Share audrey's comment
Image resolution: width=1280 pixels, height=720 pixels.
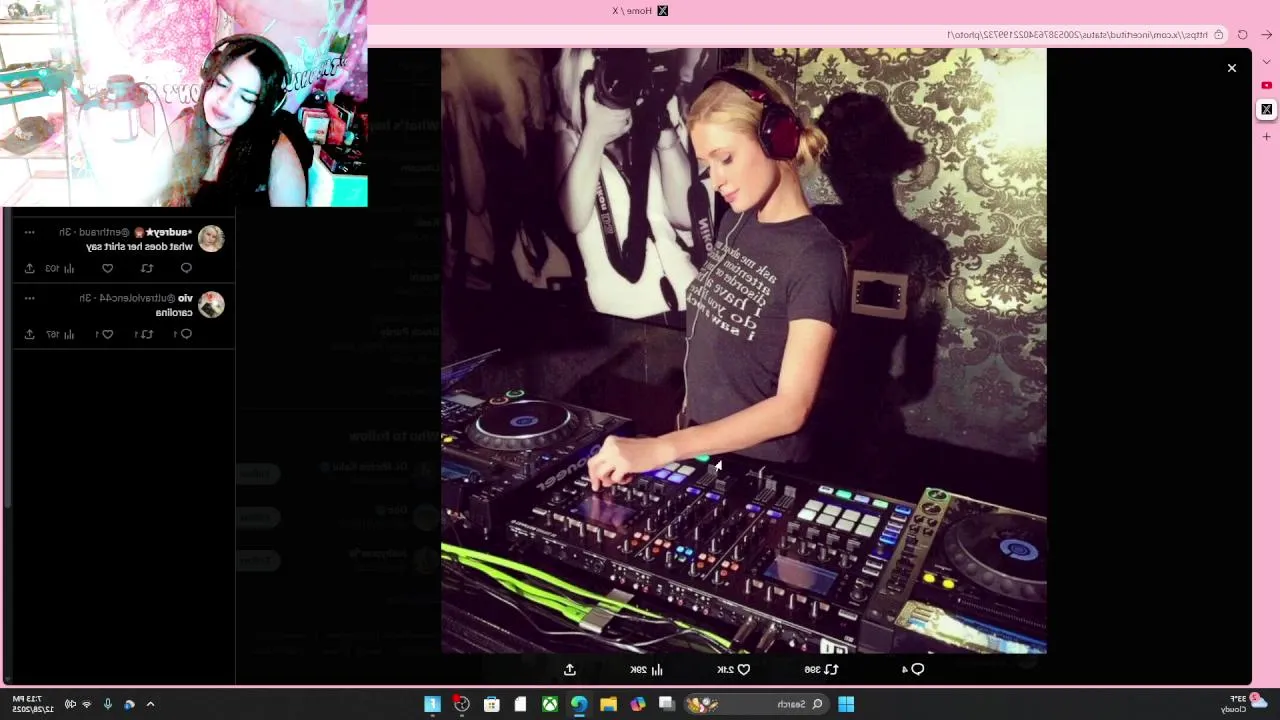pos(29,268)
